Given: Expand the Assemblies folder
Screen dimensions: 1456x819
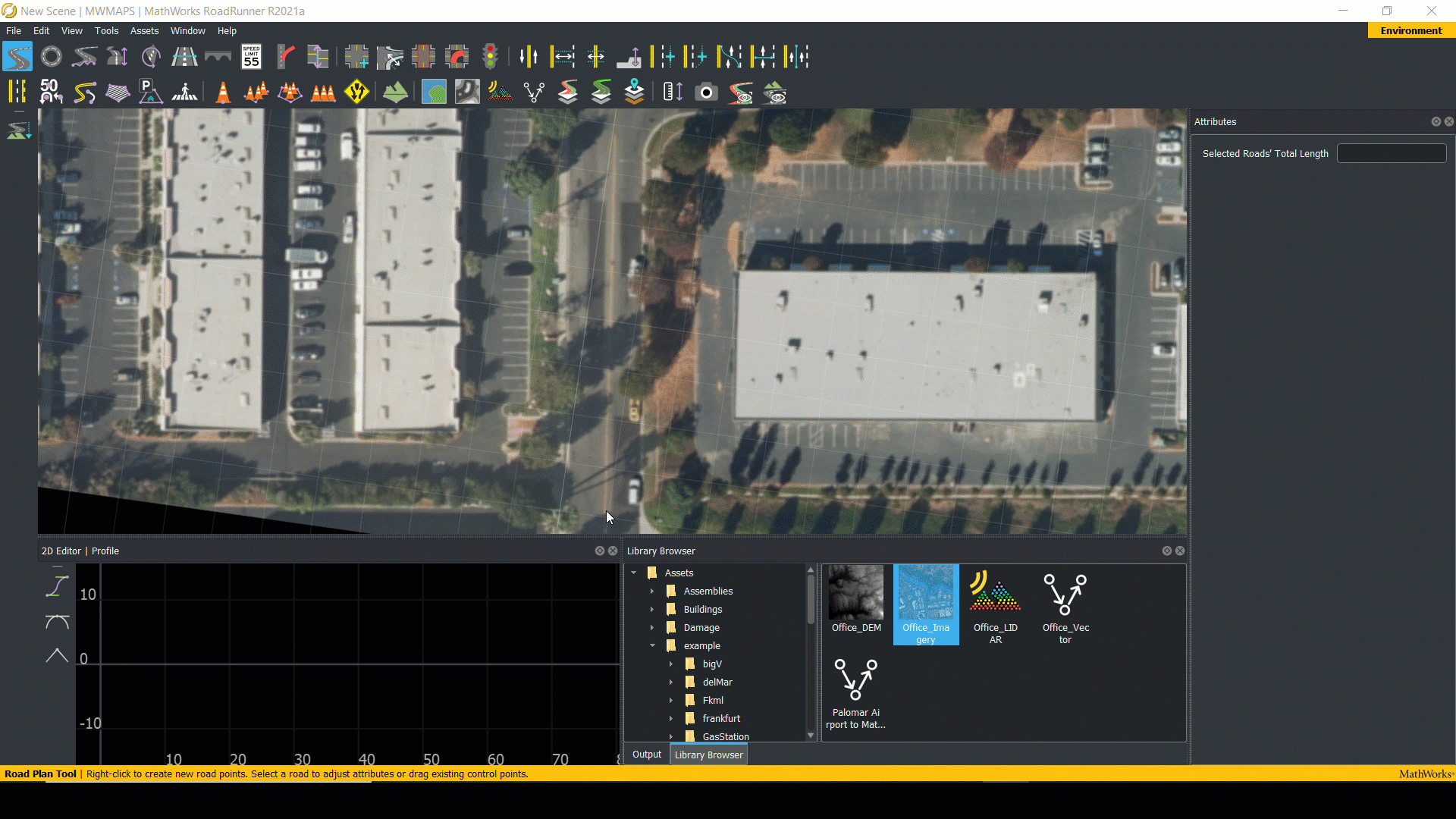Looking at the screenshot, I should [652, 591].
